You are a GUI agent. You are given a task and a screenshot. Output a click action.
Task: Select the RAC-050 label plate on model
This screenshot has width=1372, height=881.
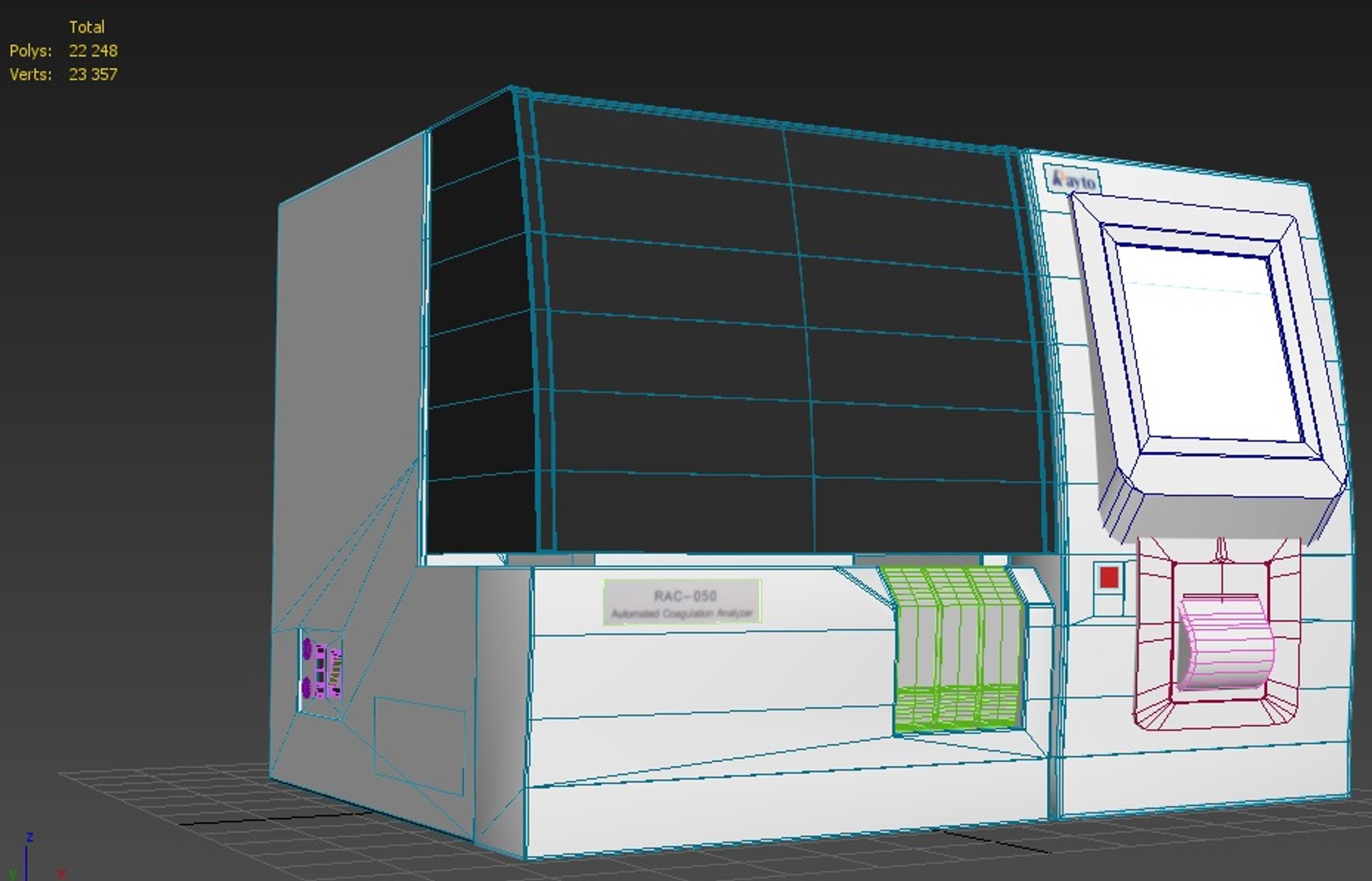pyautogui.click(x=682, y=603)
